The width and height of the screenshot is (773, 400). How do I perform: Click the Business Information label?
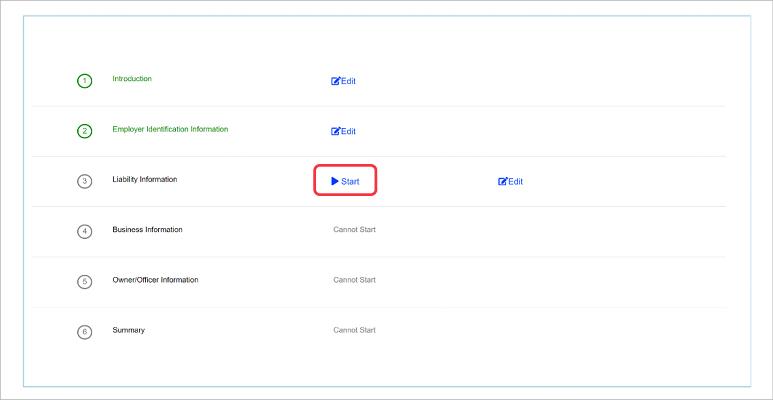pyautogui.click(x=147, y=229)
